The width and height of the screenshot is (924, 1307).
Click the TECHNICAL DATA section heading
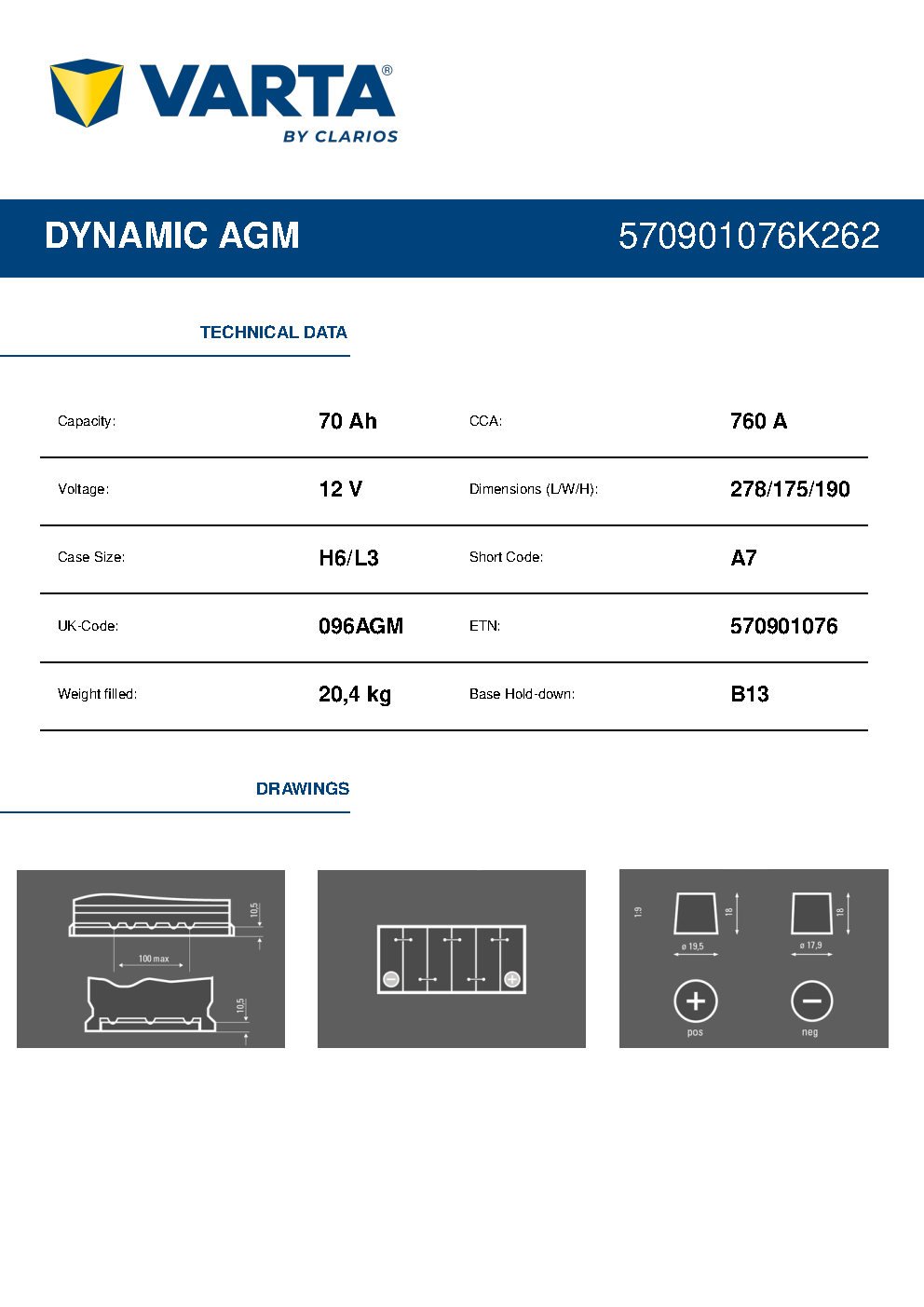[x=273, y=333]
